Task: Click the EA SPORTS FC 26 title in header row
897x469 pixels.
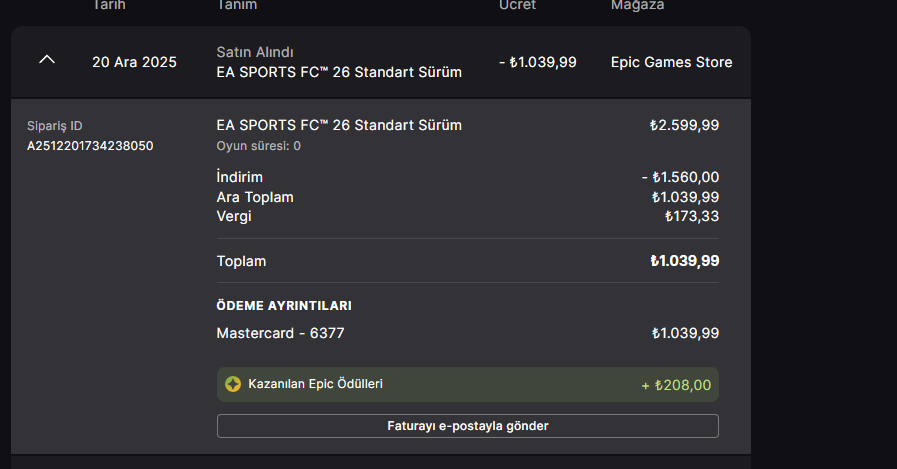Action: (339, 72)
